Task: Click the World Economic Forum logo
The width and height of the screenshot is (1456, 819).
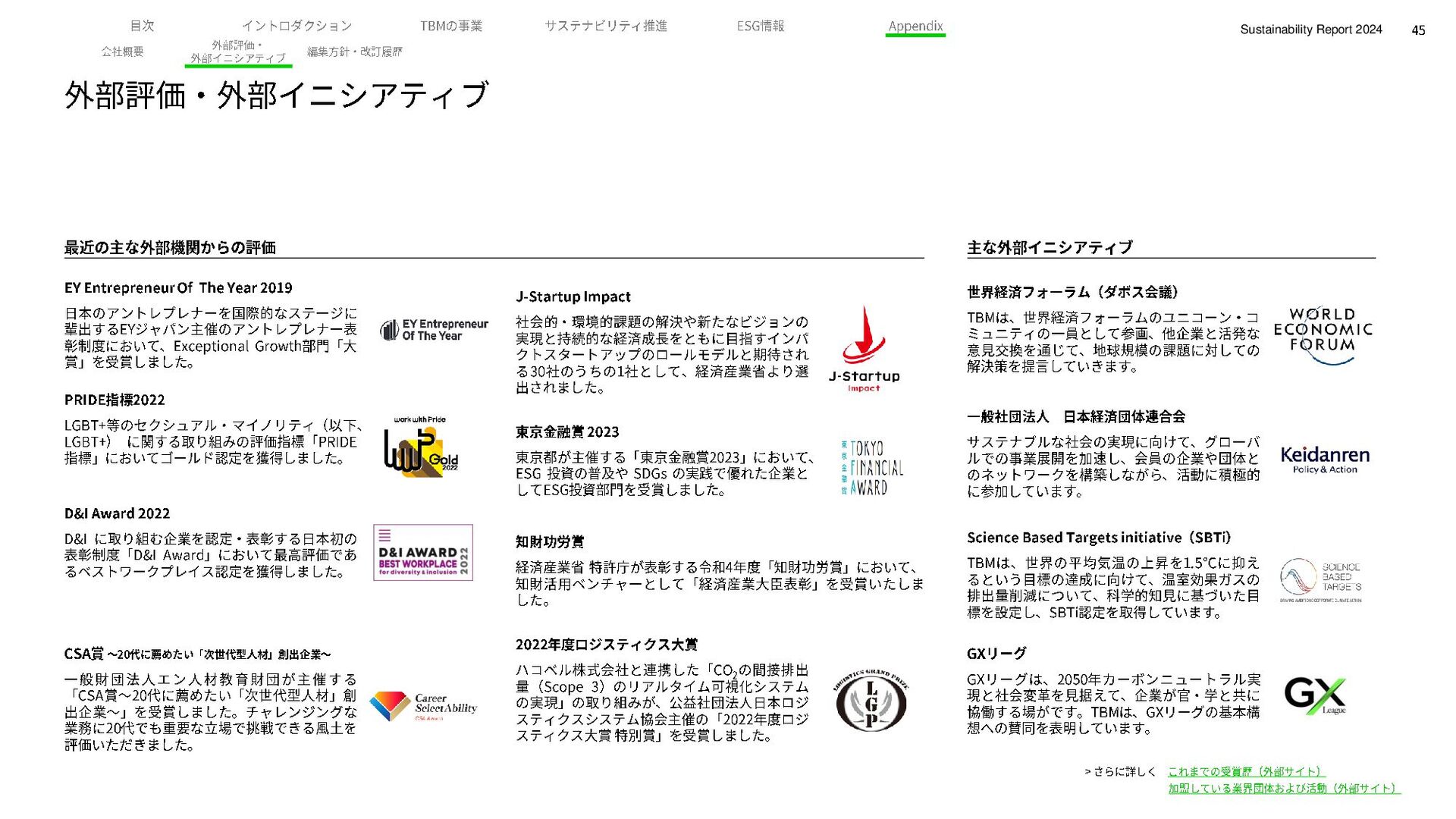Action: coord(1323,334)
